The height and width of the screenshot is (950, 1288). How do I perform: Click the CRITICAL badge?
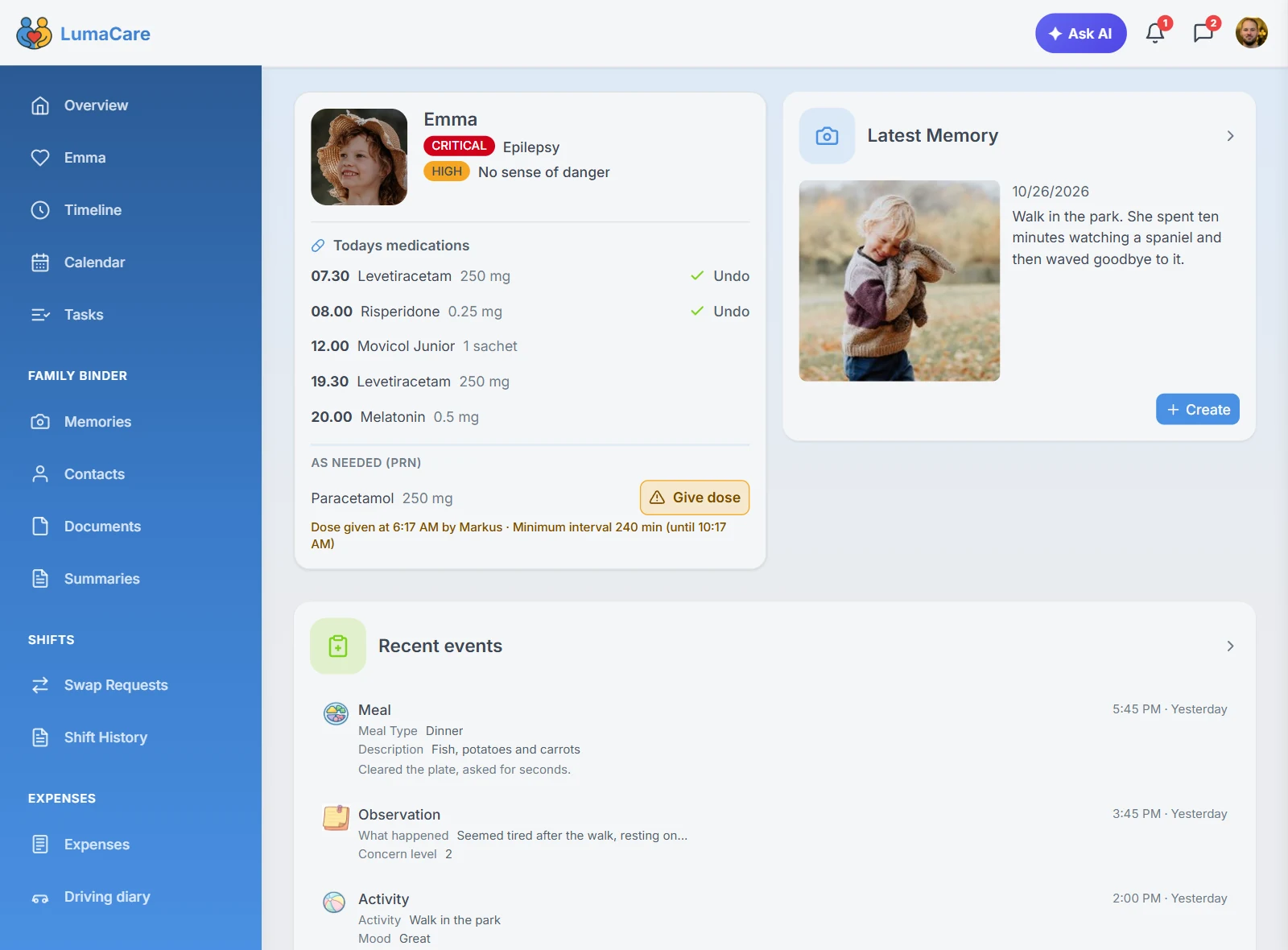459,146
